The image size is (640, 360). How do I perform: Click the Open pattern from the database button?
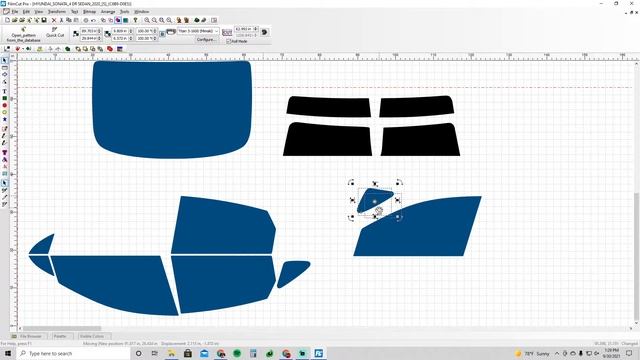(24, 35)
